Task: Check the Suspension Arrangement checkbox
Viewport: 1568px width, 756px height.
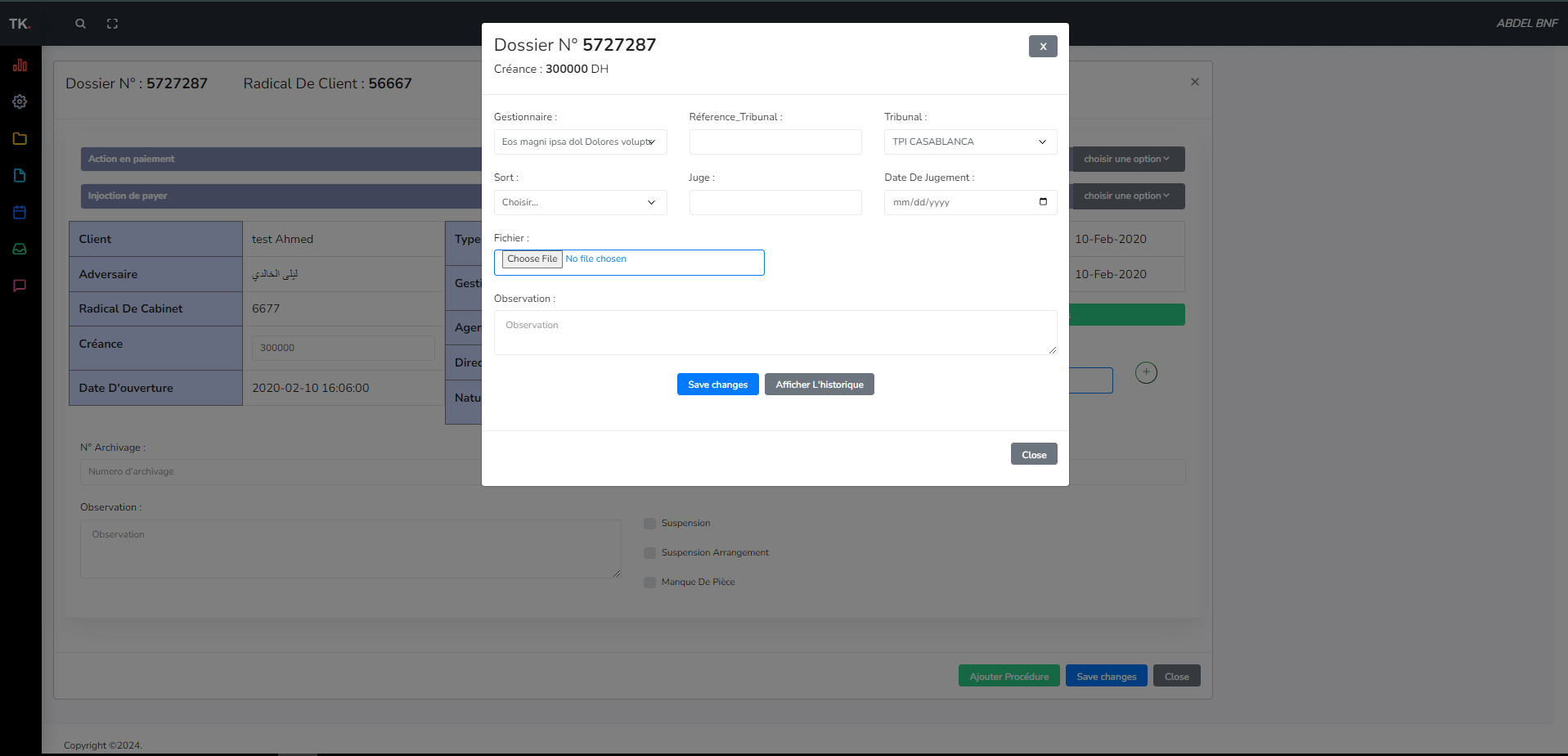Action: 649,552
